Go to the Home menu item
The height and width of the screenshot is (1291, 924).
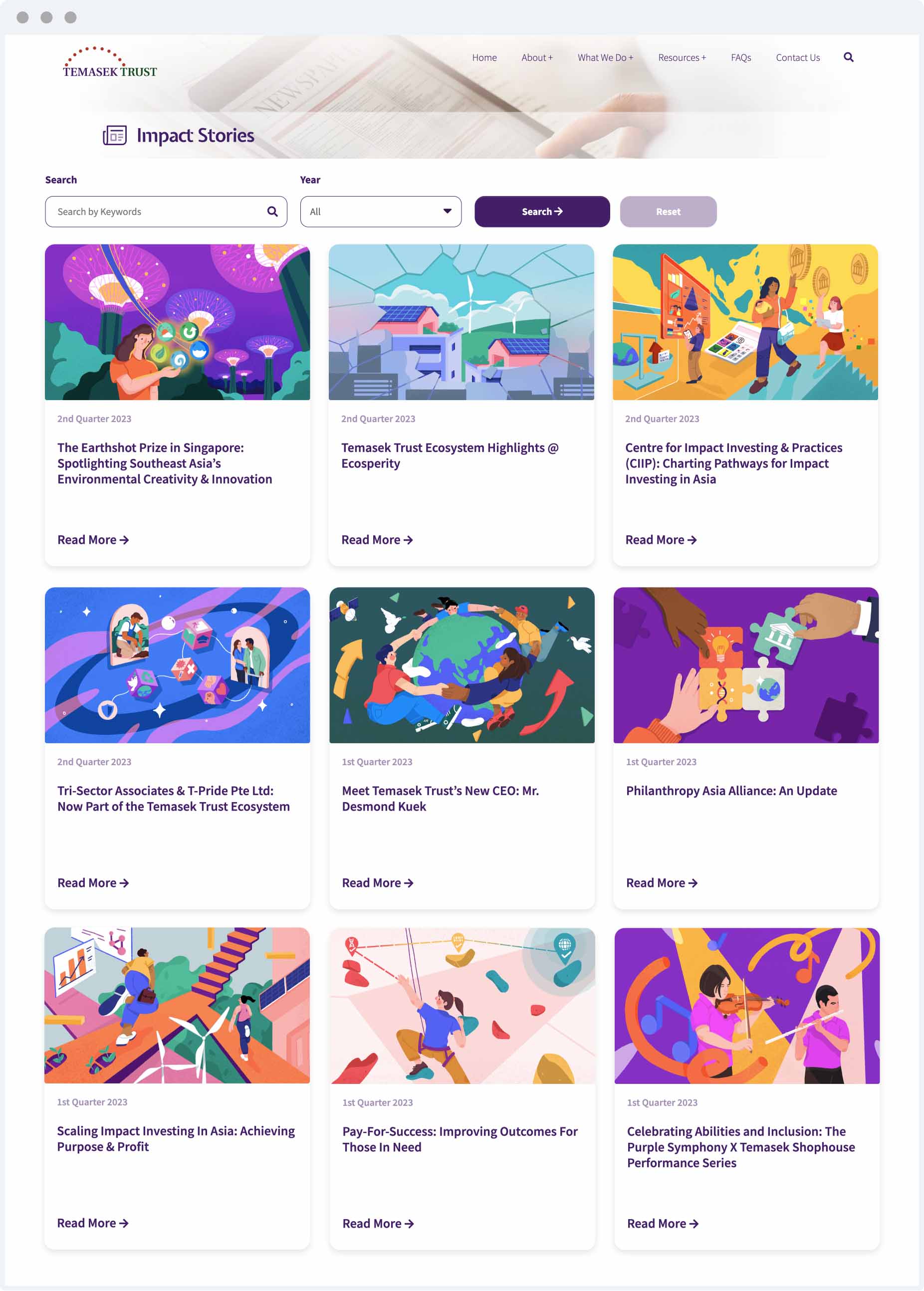484,57
